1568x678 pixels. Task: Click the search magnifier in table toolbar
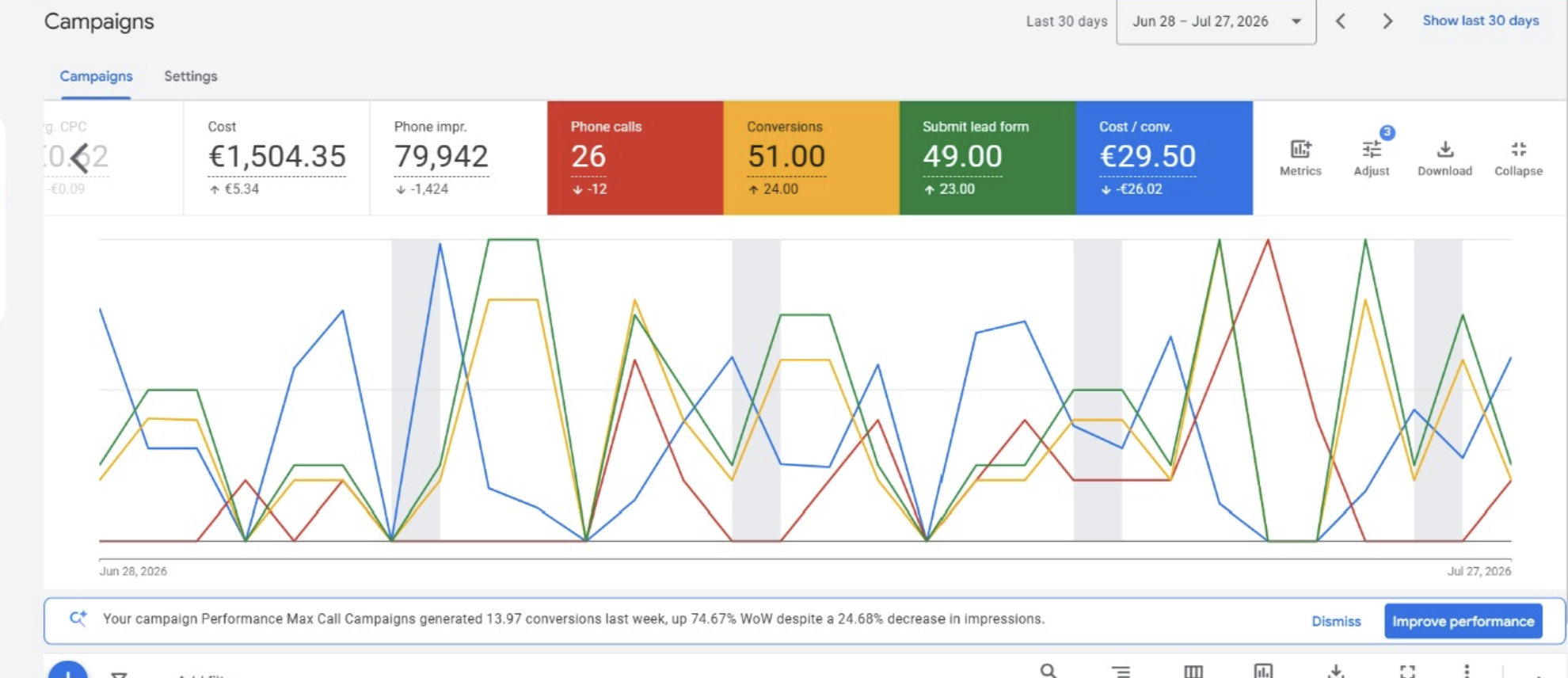(x=1049, y=671)
